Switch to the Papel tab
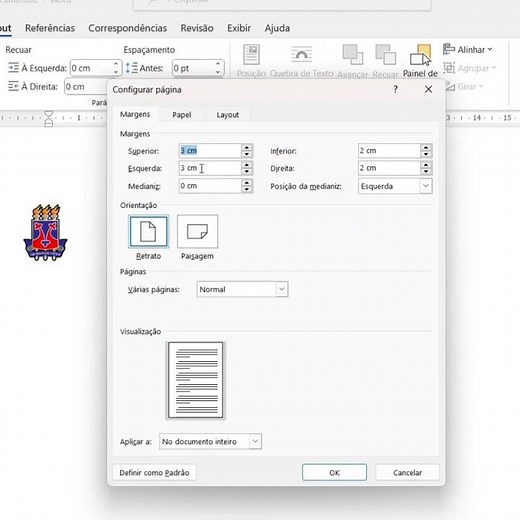Screen dimensions: 520x520 (x=182, y=115)
